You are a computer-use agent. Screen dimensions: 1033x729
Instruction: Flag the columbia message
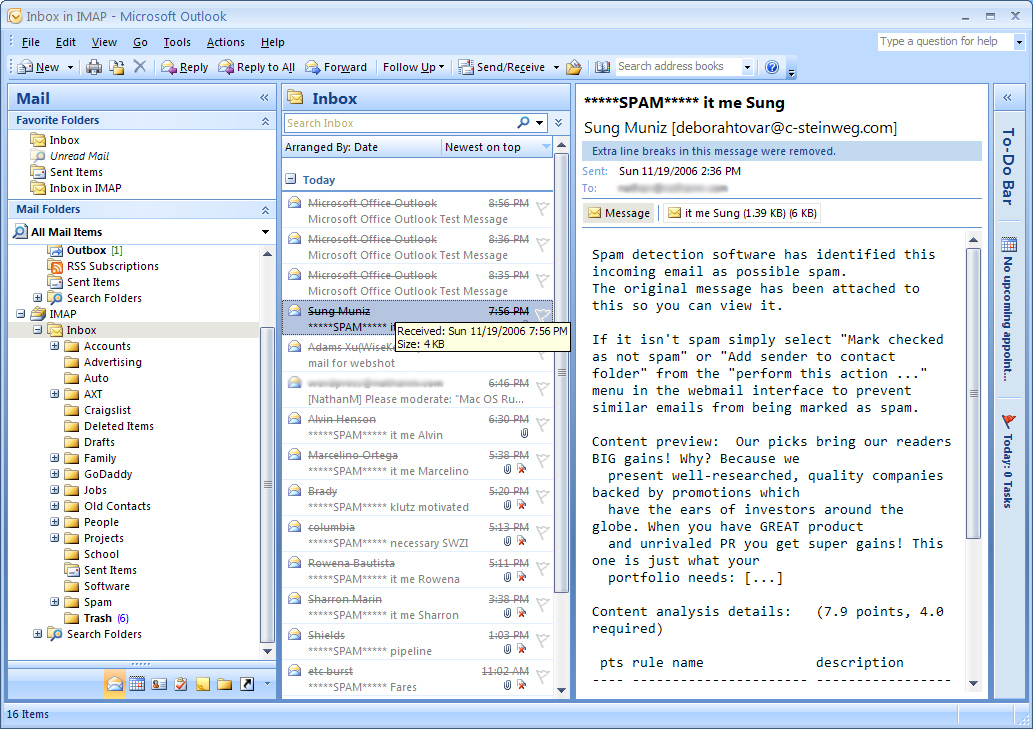tap(542, 532)
